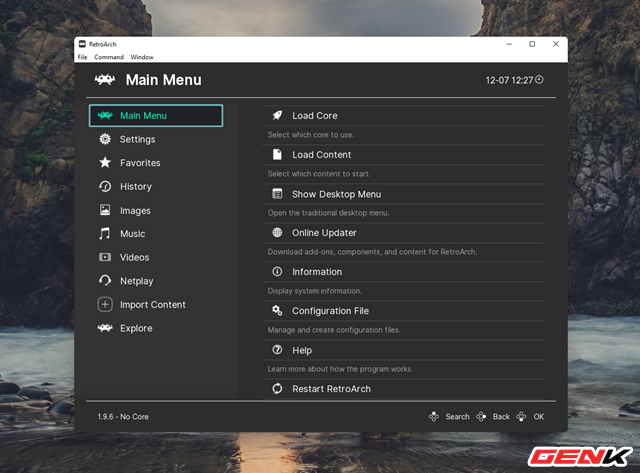Select the Settings sidebar label
The image size is (640, 473).
click(138, 139)
